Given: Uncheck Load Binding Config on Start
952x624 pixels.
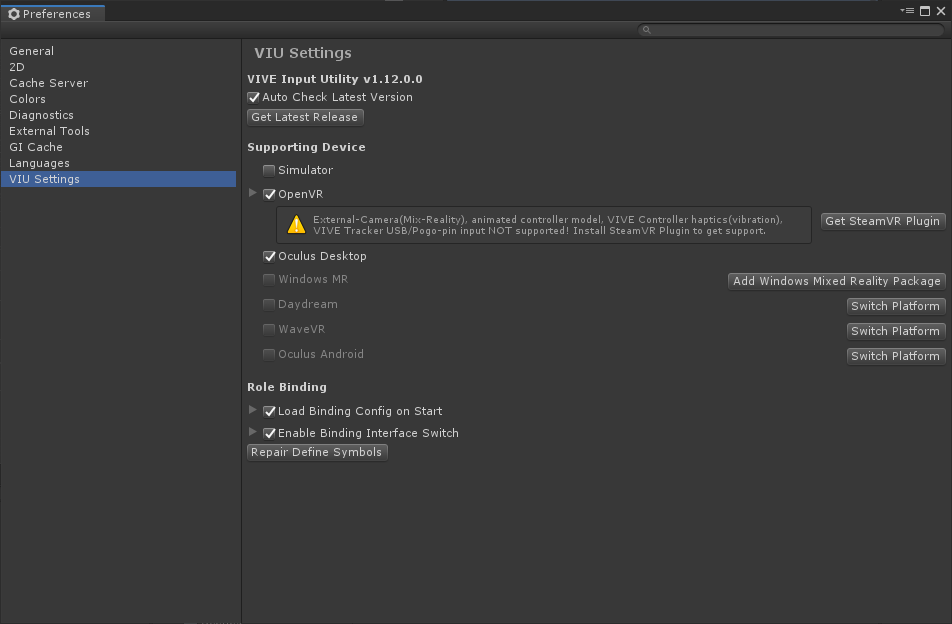Looking at the screenshot, I should [269, 411].
